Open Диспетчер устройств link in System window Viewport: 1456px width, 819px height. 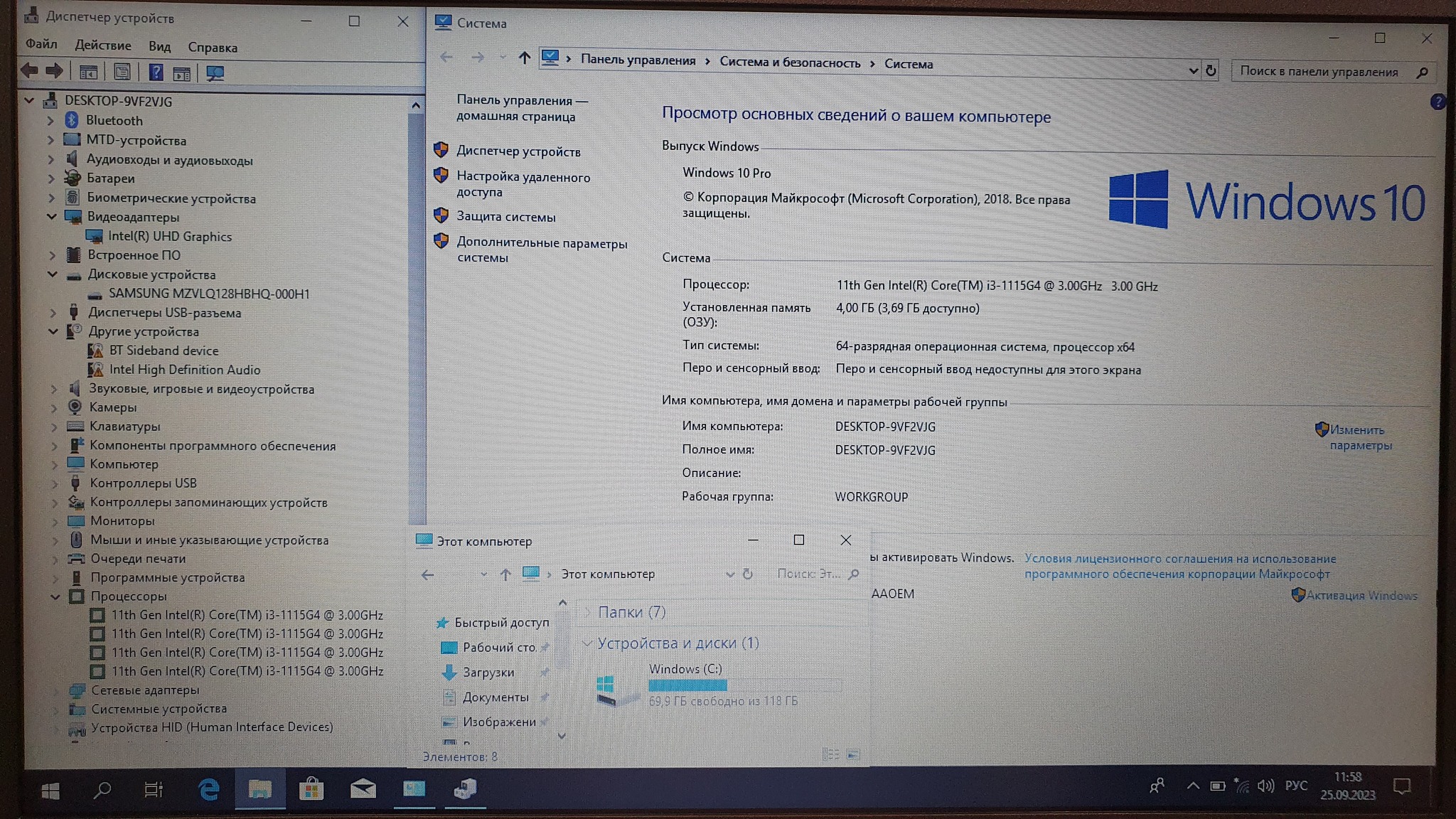518,151
